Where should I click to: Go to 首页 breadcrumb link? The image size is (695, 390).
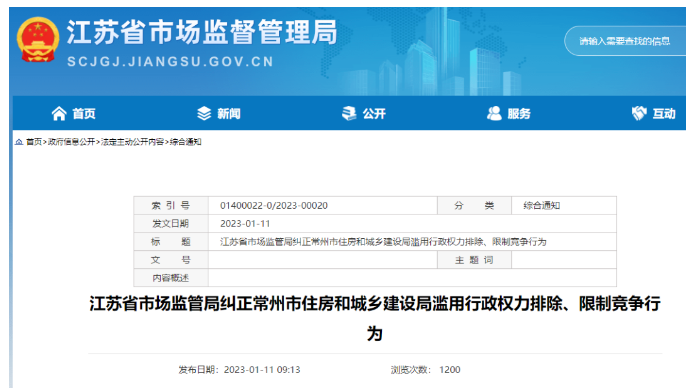click(x=34, y=142)
